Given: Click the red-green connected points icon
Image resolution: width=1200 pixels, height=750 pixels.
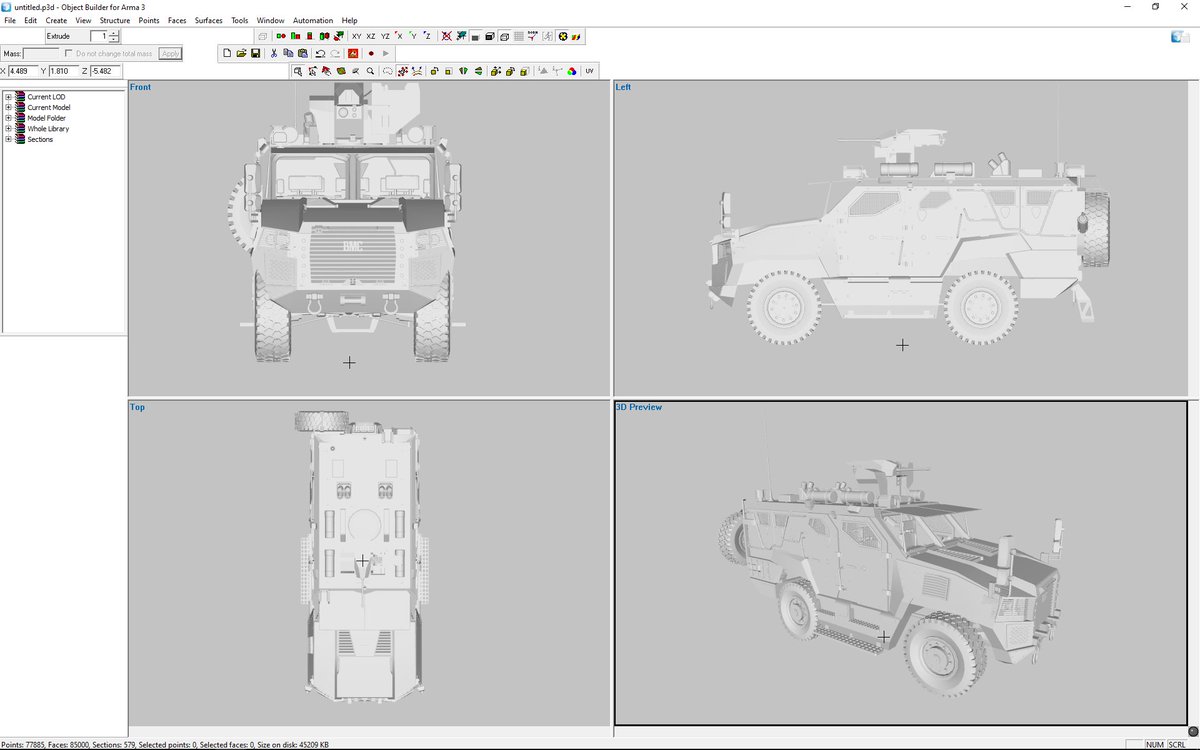Looking at the screenshot, I should click(281, 36).
